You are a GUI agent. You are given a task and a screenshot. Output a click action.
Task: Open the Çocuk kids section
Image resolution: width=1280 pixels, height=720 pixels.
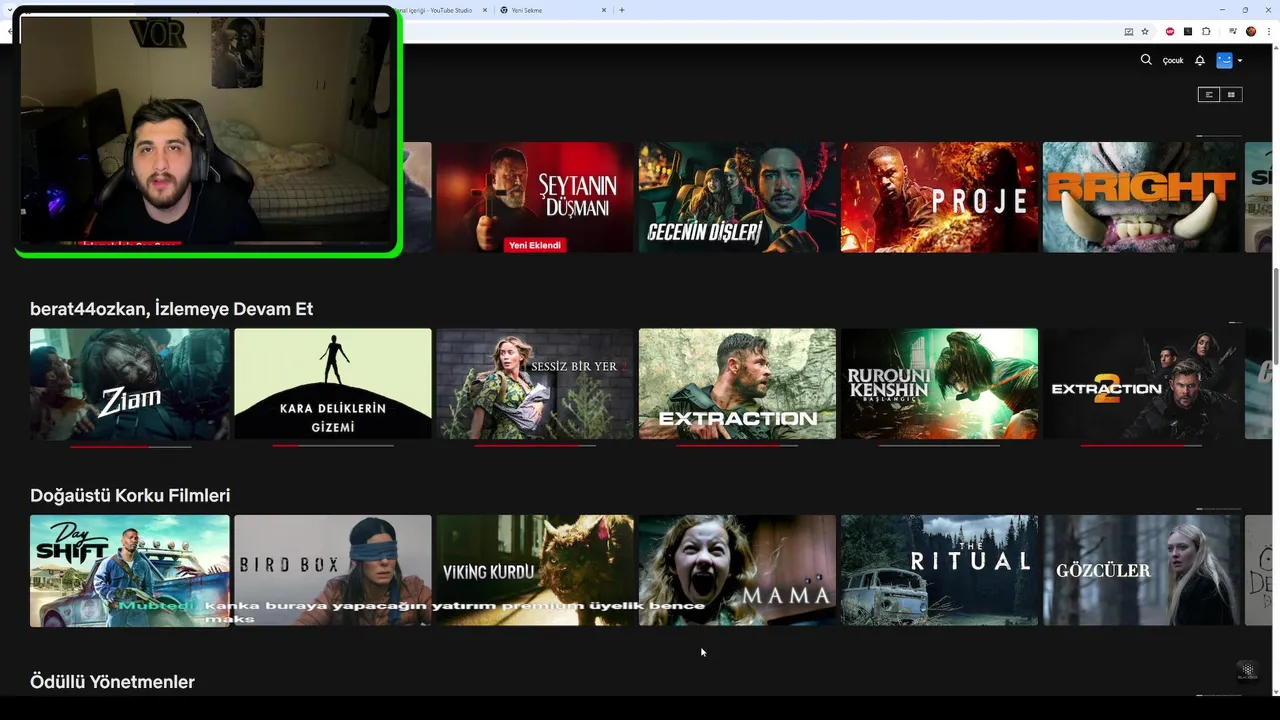pyautogui.click(x=1173, y=61)
